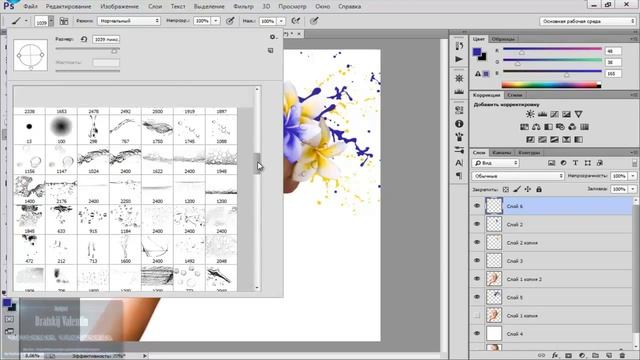
Task: Open the Info panel icon in dock
Action: coord(459,123)
